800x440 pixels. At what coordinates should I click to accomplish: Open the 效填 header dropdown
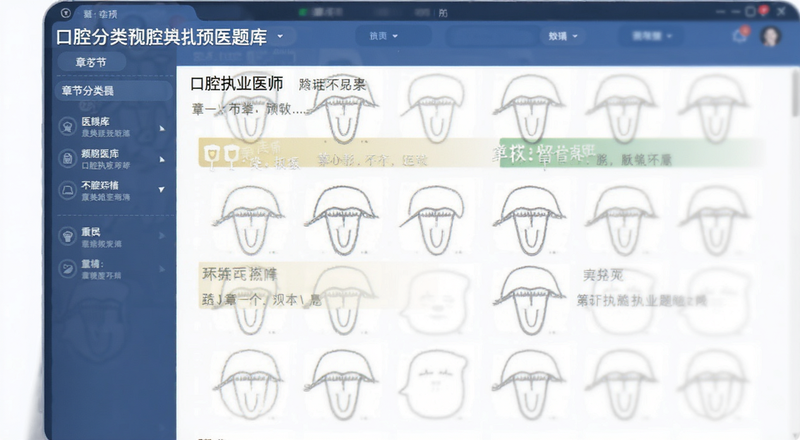[x=563, y=36]
